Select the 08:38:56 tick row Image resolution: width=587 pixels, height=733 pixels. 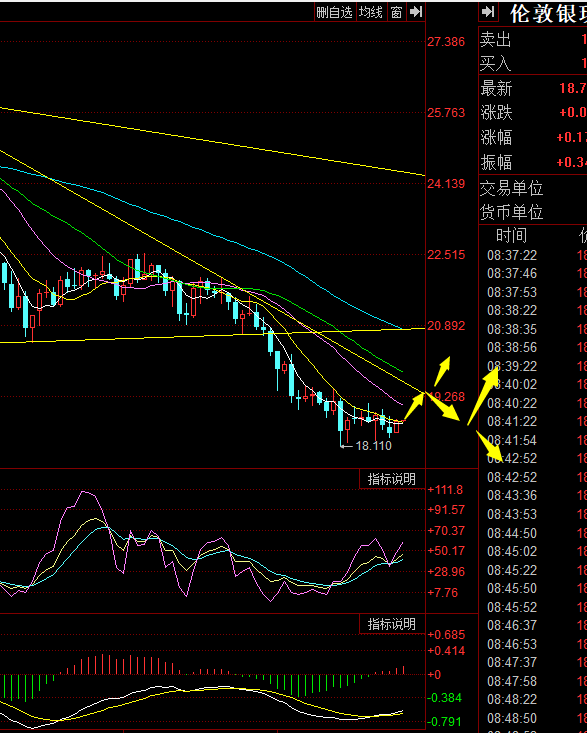pyautogui.click(x=533, y=348)
